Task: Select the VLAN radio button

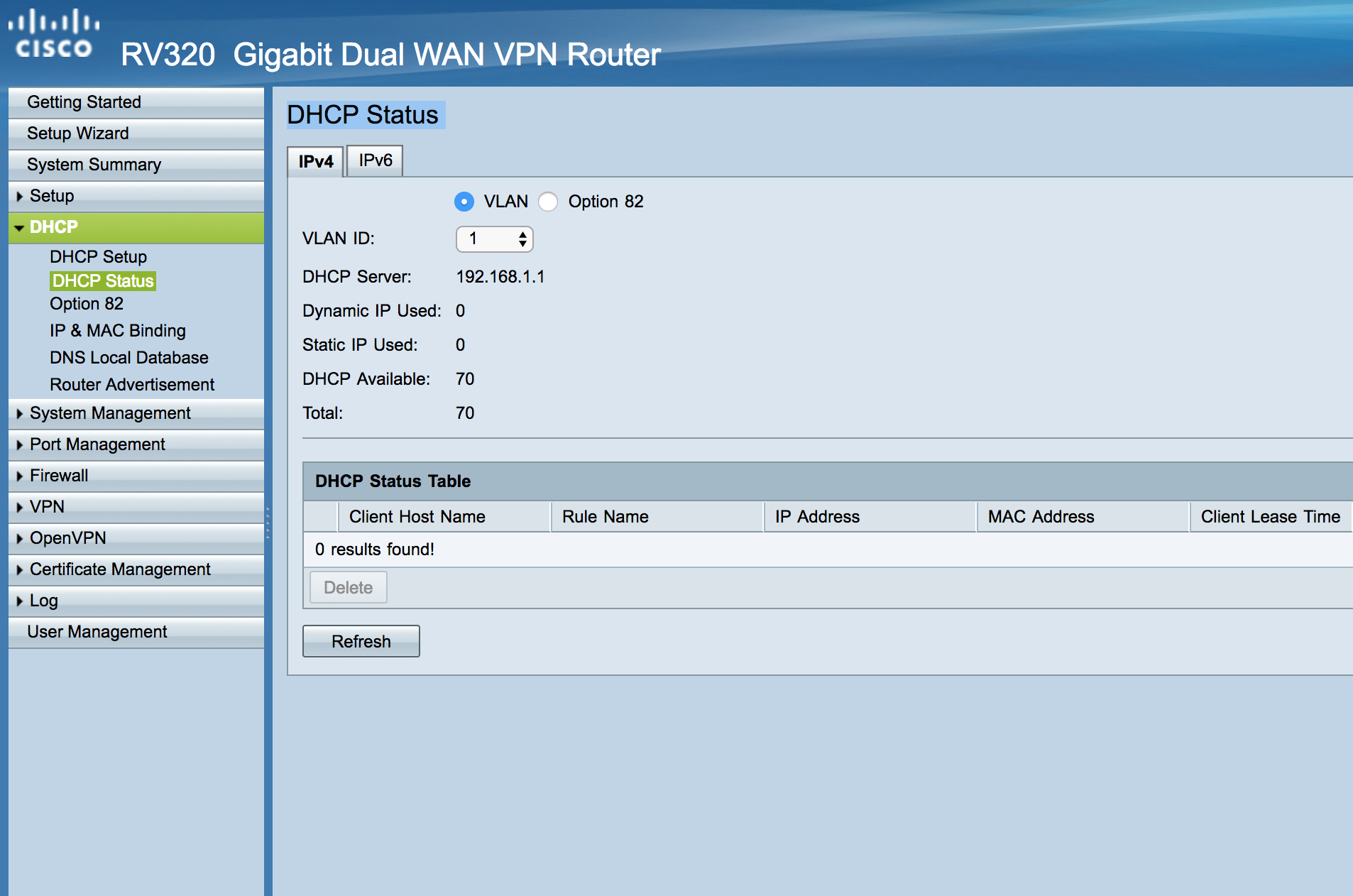Action: pyautogui.click(x=464, y=202)
